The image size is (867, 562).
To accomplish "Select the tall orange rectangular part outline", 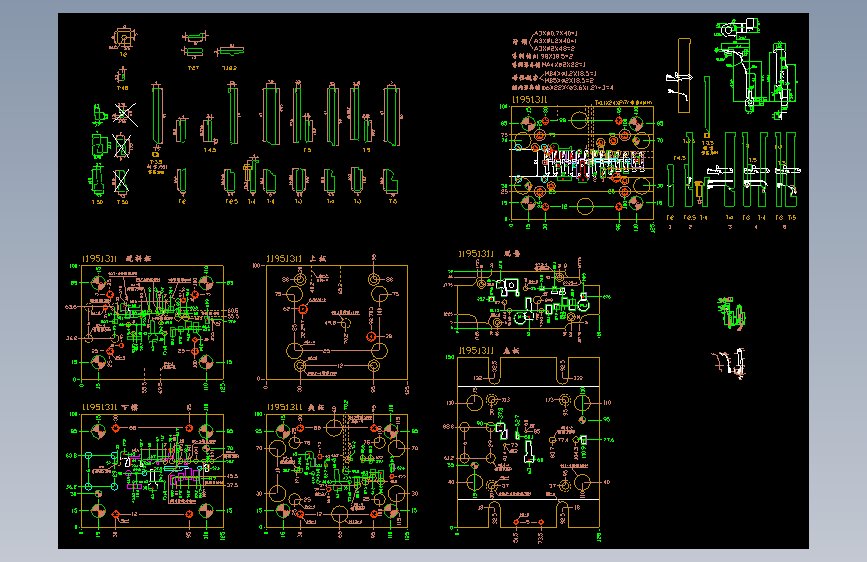I will coord(684,75).
